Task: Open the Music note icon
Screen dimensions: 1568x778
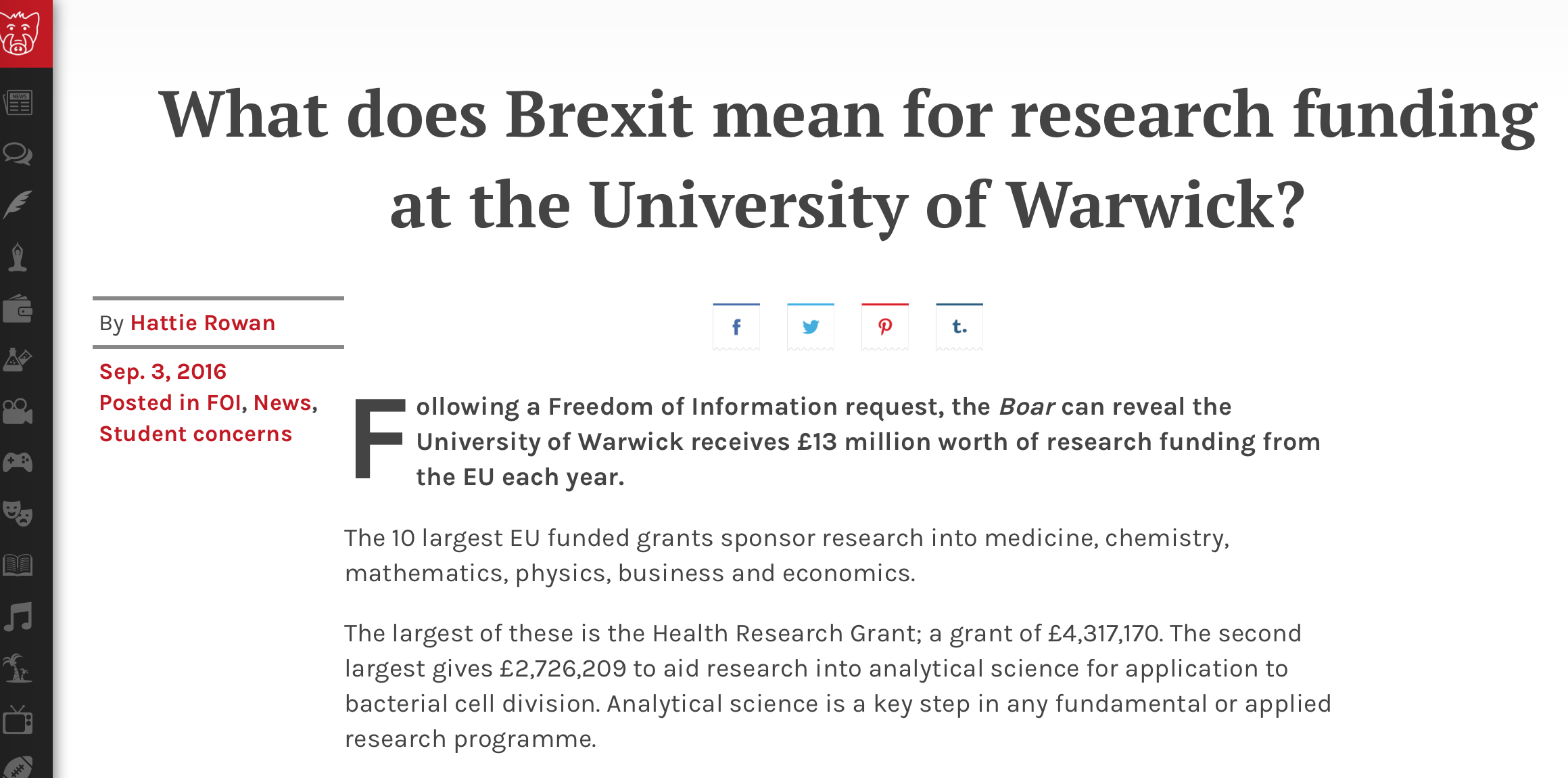Action: pos(18,616)
